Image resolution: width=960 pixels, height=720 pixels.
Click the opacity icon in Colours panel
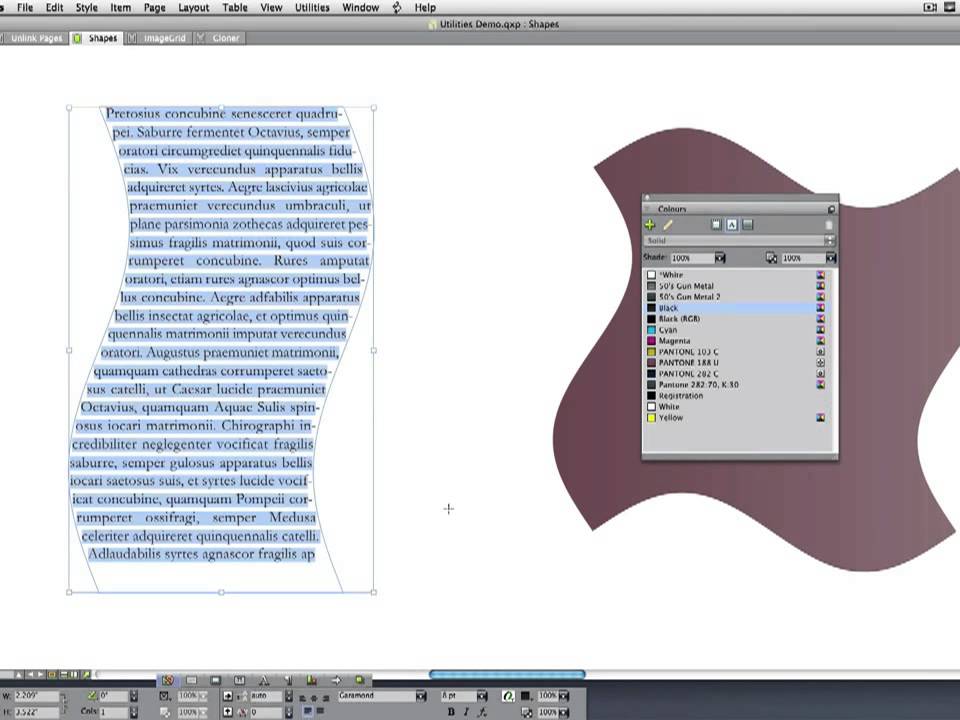point(771,258)
